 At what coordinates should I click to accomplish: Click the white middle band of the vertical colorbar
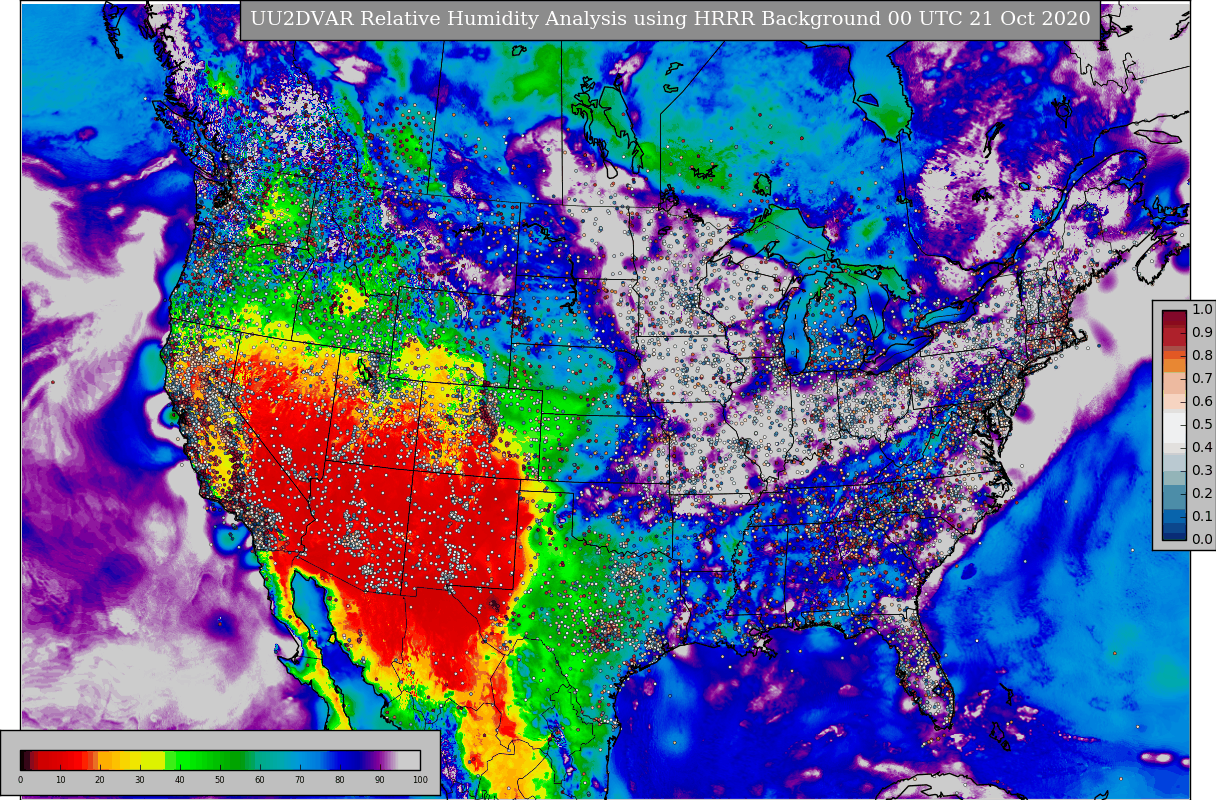pos(1174,426)
